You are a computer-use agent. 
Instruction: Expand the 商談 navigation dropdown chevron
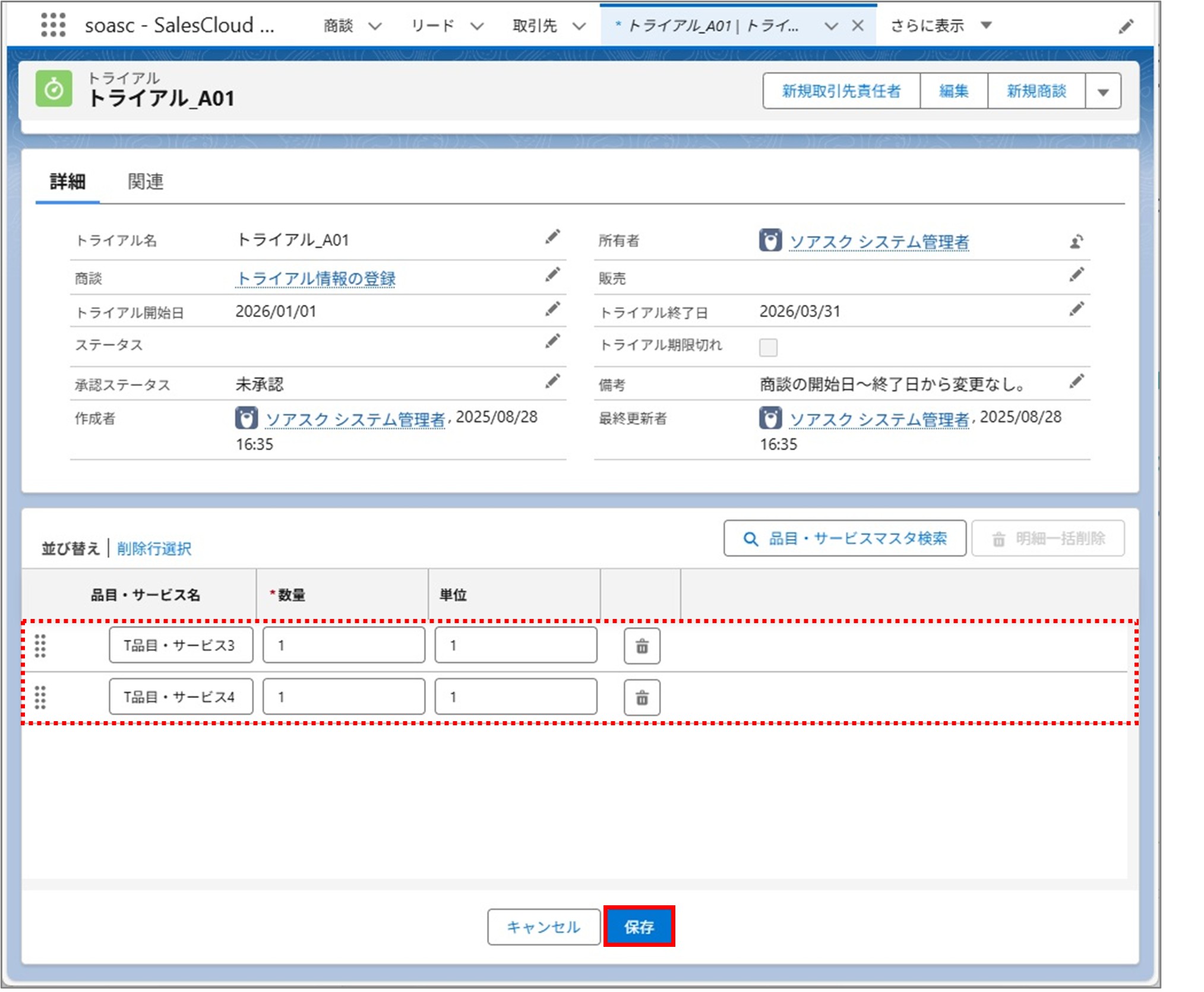pos(375,26)
